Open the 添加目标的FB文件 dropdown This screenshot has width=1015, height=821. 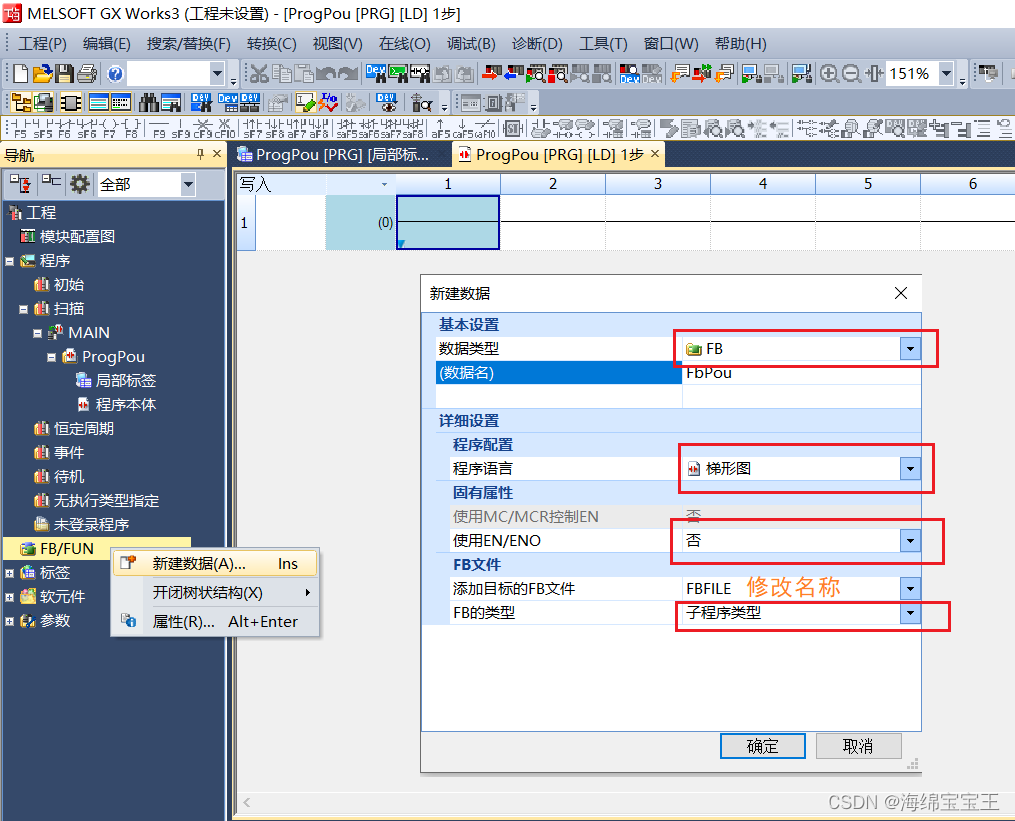pyautogui.click(x=910, y=589)
